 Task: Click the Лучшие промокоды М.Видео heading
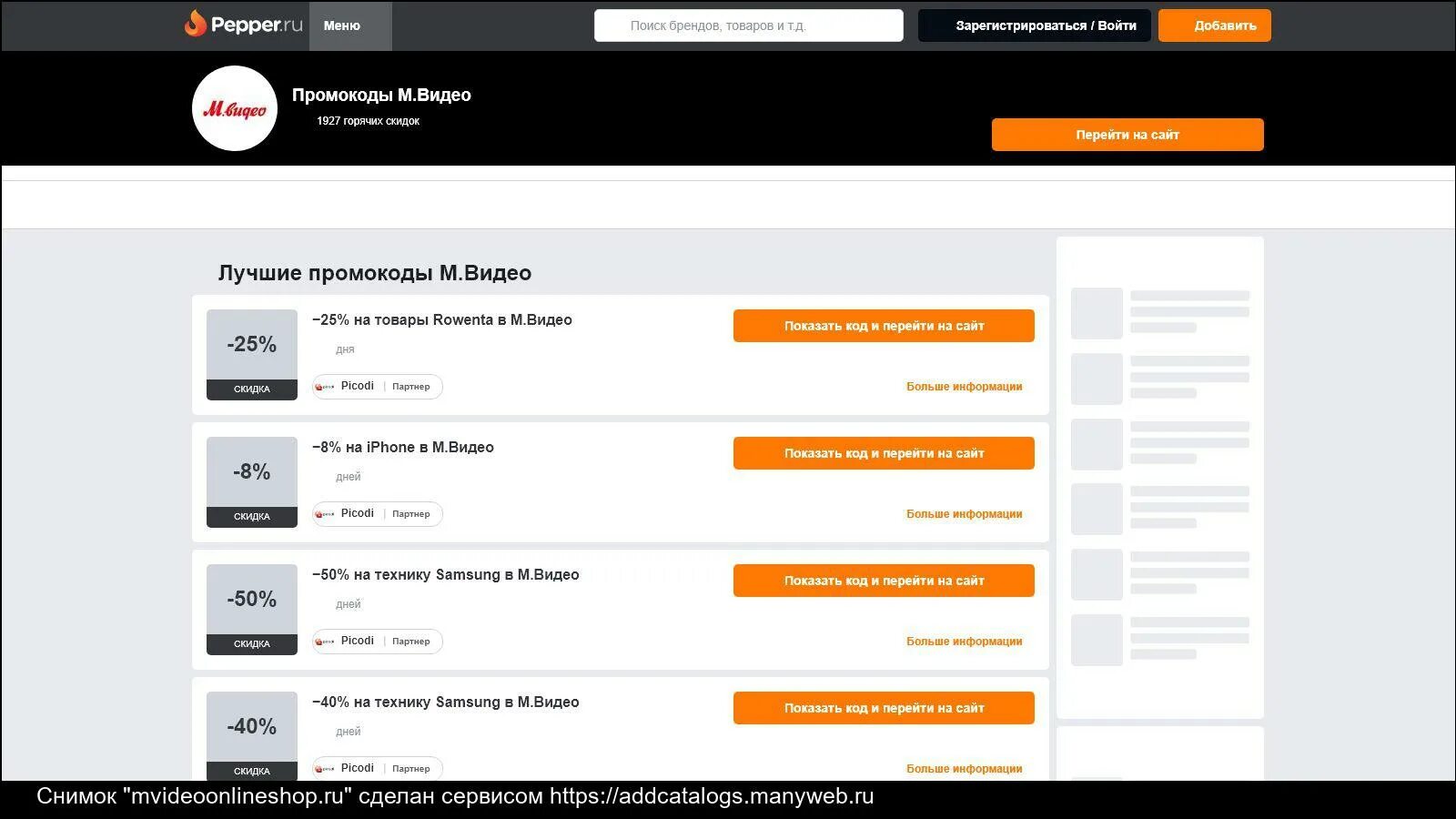pos(375,273)
